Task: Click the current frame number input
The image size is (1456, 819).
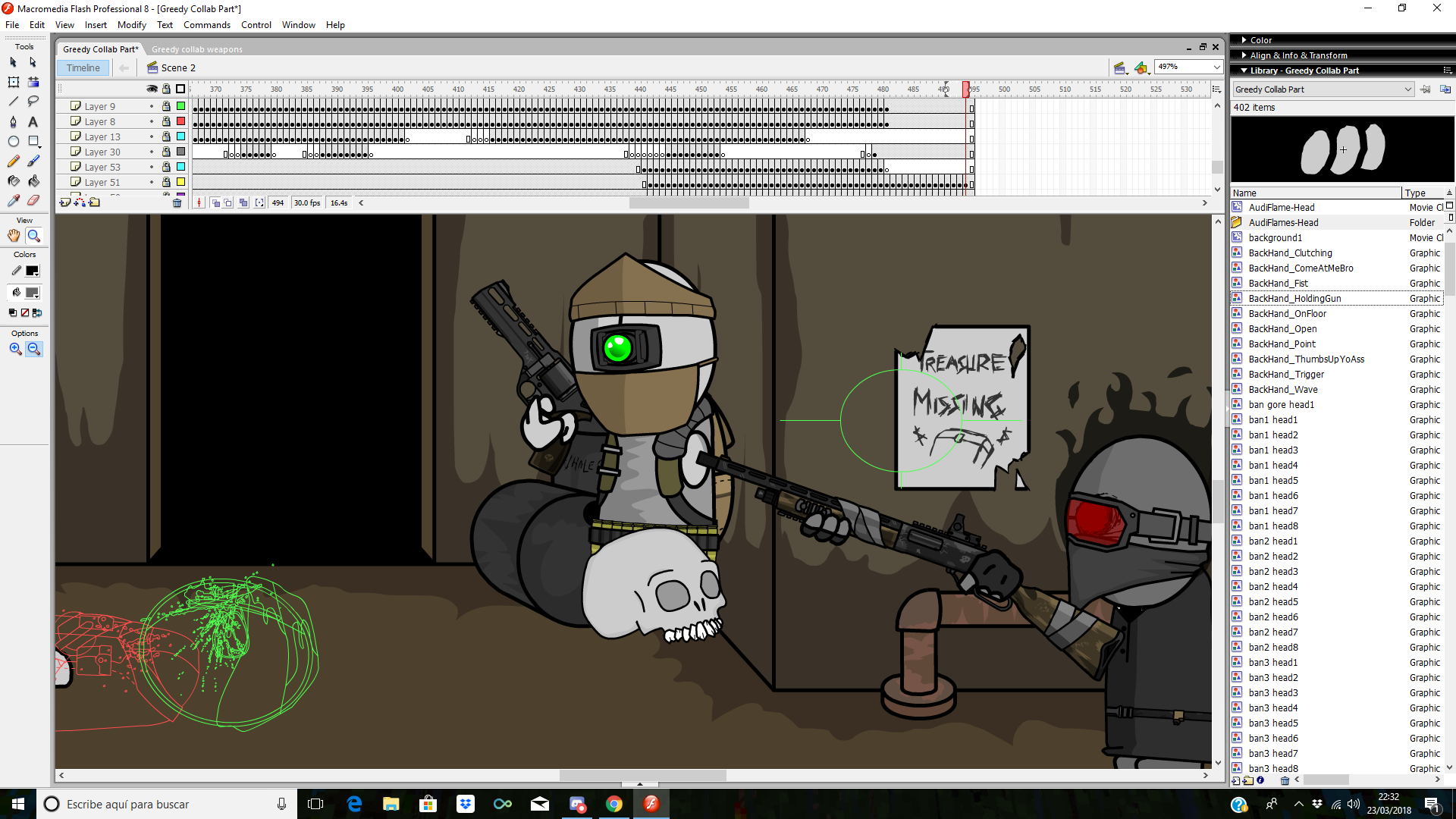Action: pyautogui.click(x=278, y=203)
